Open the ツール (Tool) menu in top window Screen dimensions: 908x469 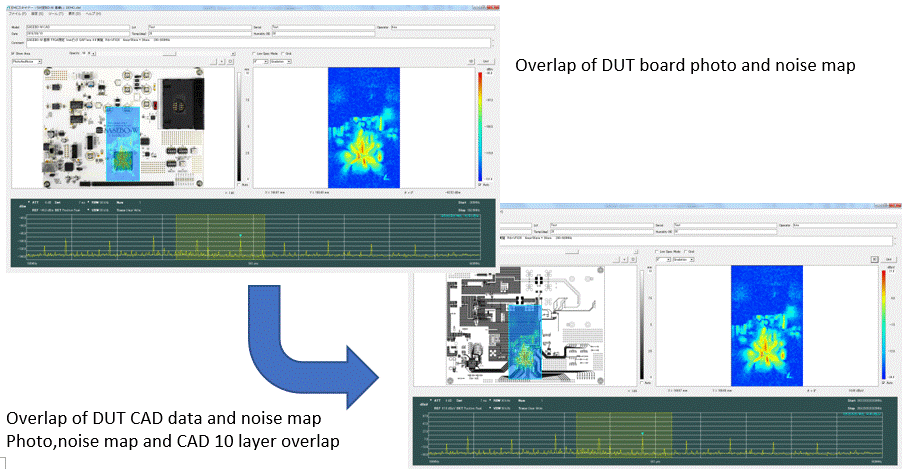[56, 13]
